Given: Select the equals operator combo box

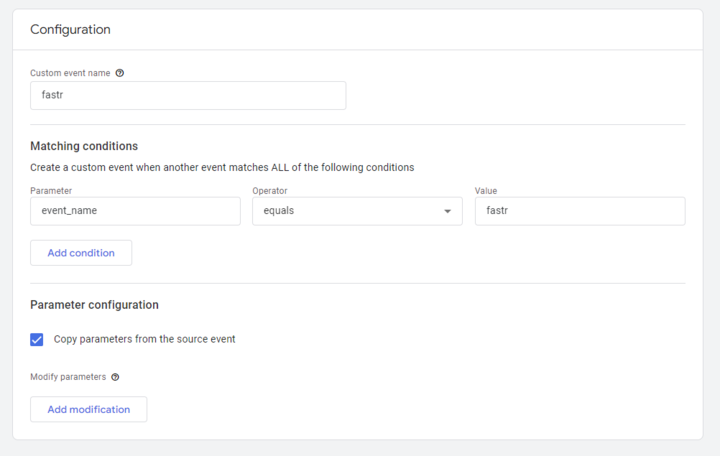Looking at the screenshot, I should tap(357, 211).
